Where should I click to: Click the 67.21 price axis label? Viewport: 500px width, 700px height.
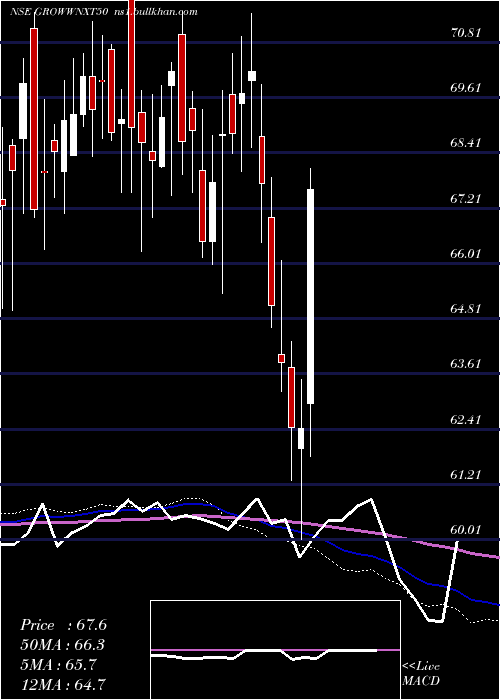click(466, 198)
